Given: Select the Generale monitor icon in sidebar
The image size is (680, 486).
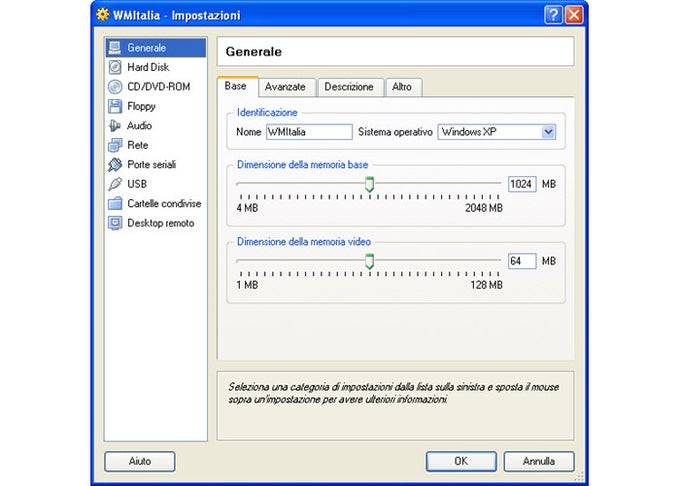Looking at the screenshot, I should point(115,48).
